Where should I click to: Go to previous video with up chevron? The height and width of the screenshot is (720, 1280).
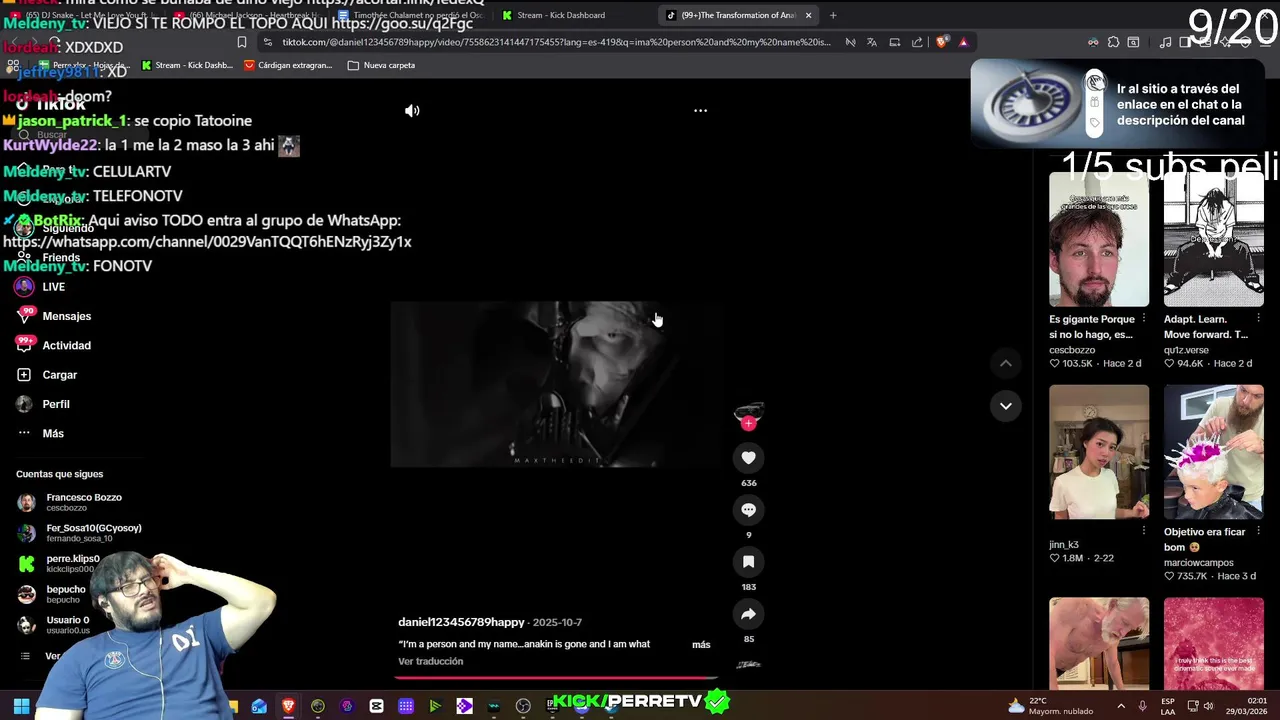click(x=1006, y=364)
